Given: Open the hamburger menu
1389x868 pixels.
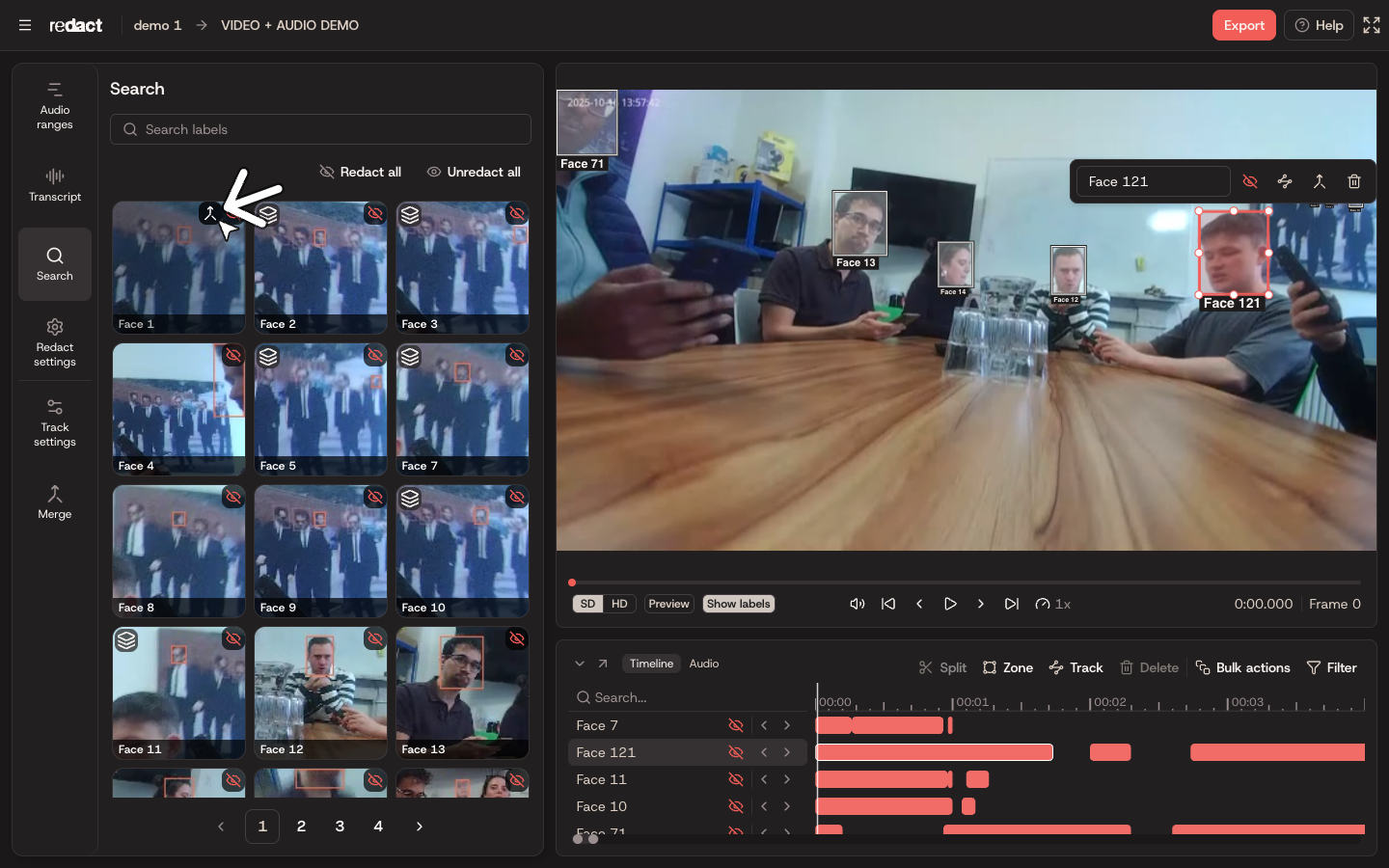Looking at the screenshot, I should click(x=25, y=25).
